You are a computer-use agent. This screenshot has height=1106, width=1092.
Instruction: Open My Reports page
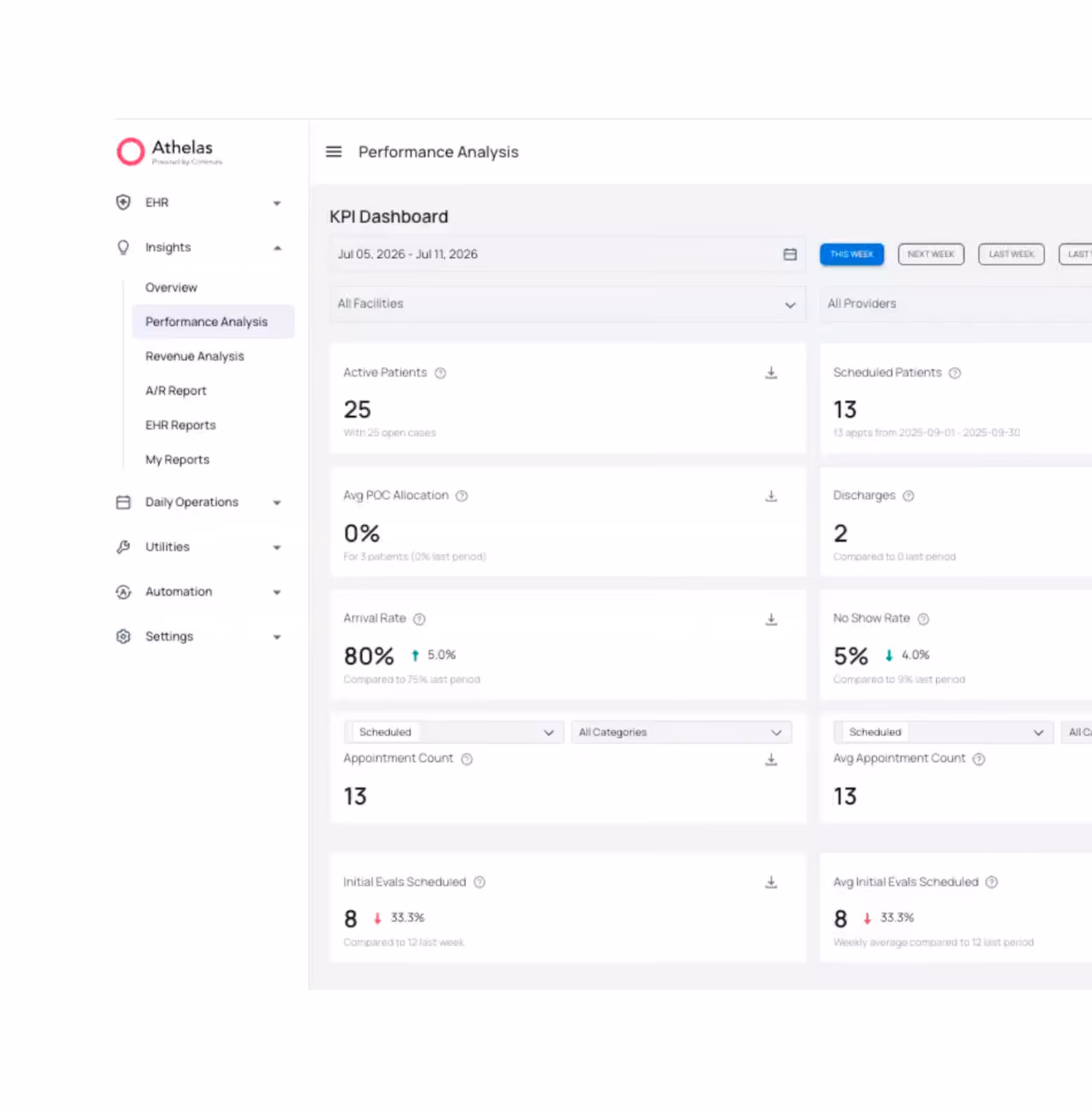click(177, 459)
